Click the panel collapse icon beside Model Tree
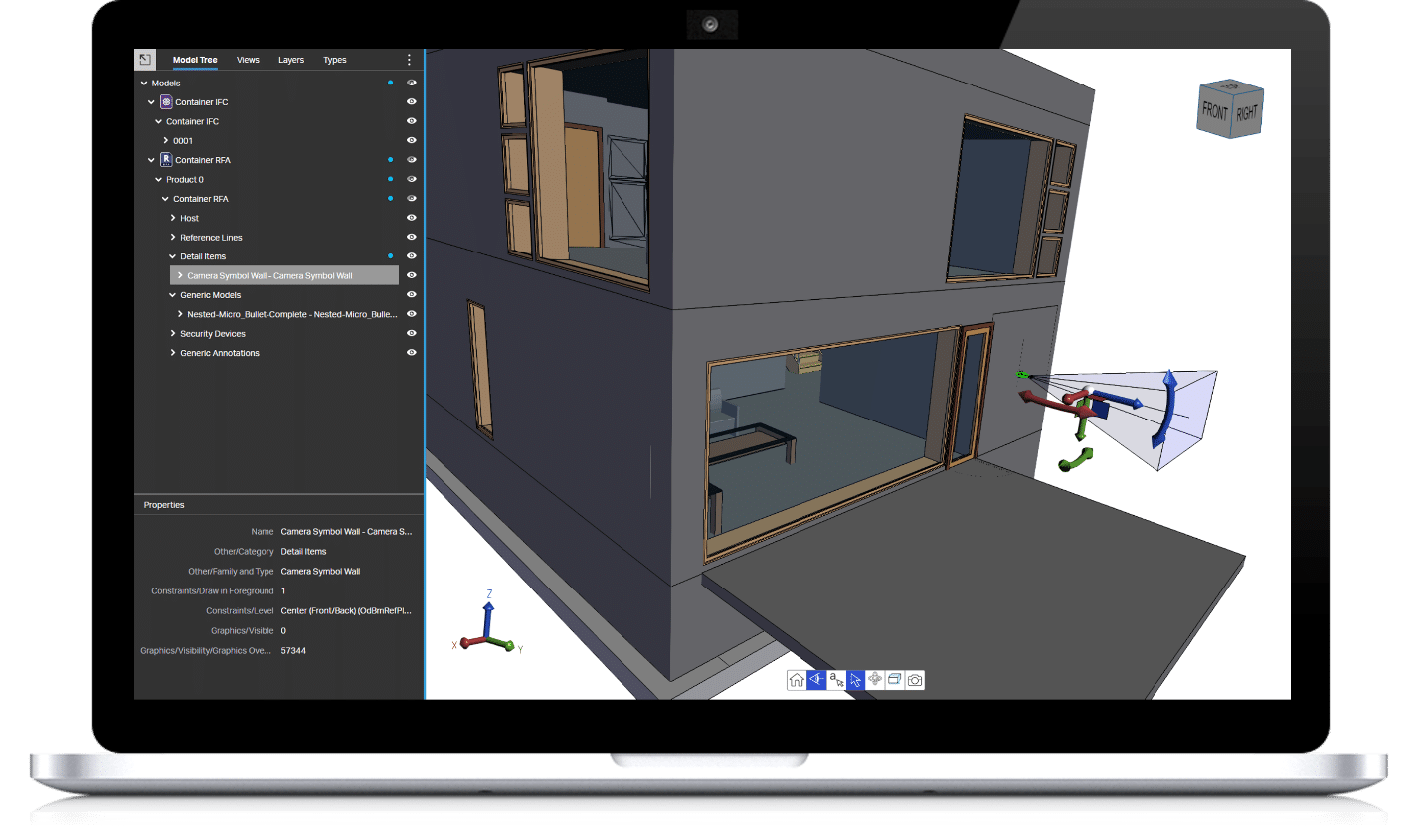The width and height of the screenshot is (1422, 840). [145, 60]
